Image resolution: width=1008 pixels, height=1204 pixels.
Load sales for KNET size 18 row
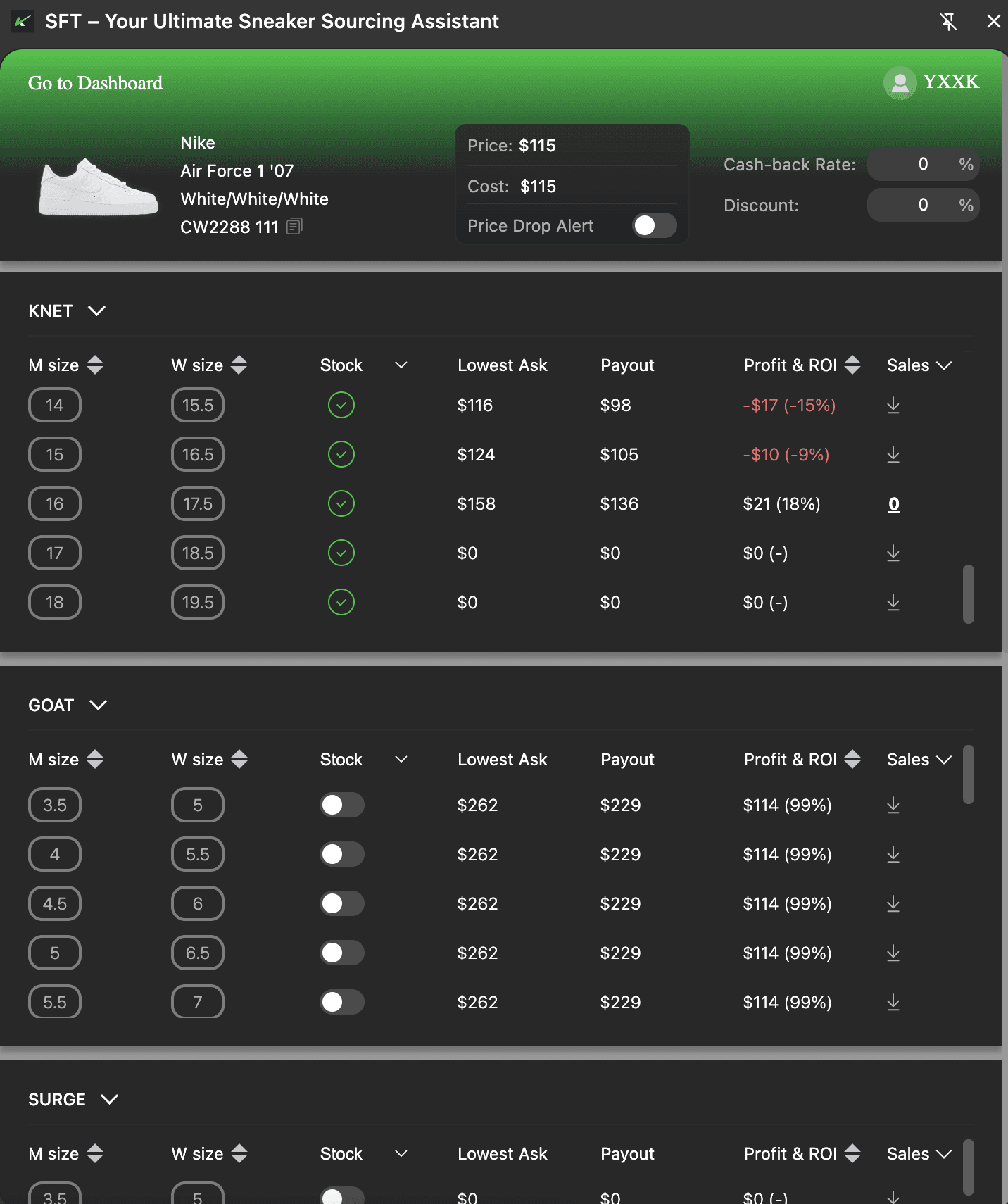pyautogui.click(x=893, y=602)
